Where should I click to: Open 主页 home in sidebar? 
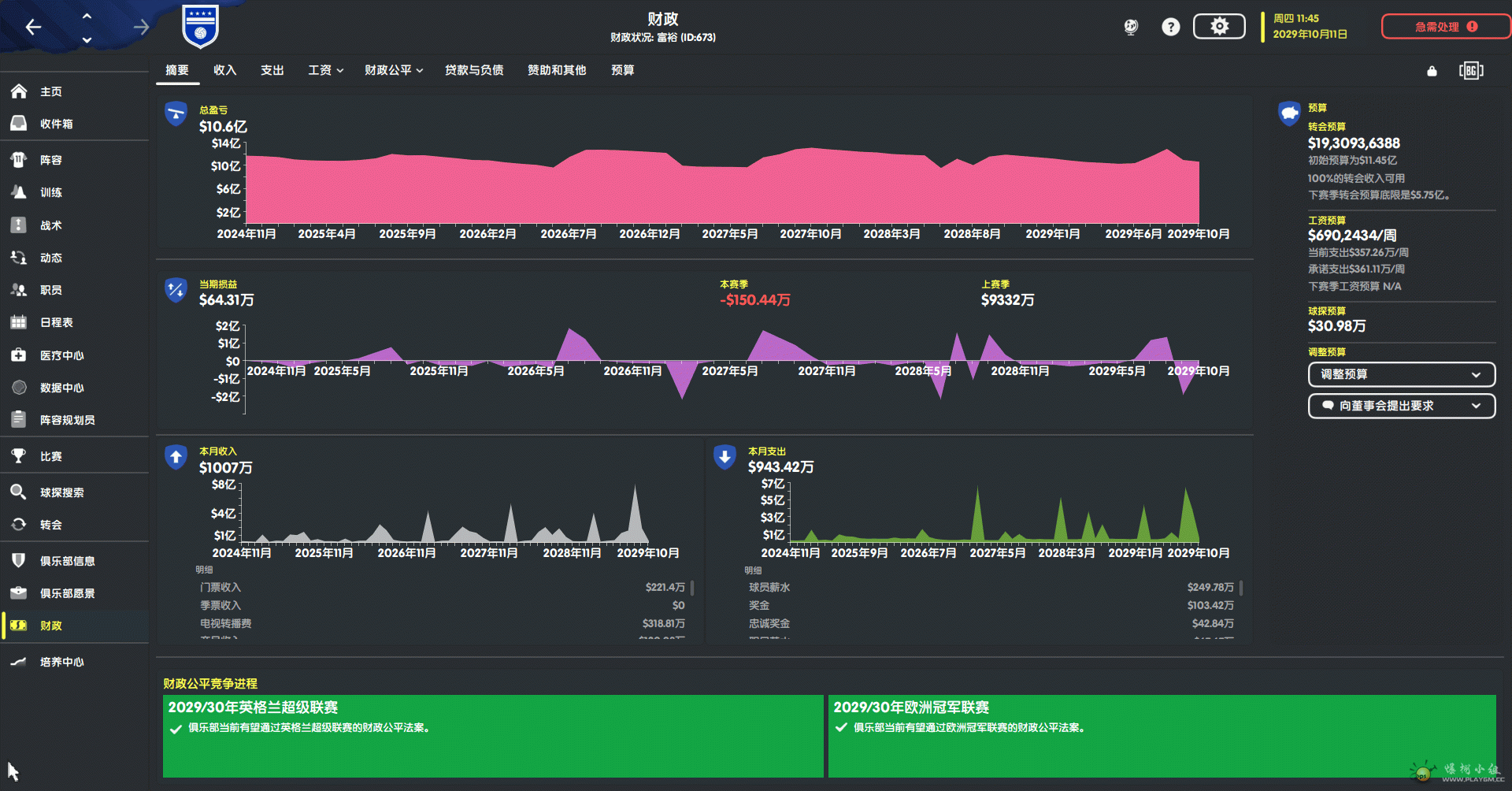click(74, 91)
